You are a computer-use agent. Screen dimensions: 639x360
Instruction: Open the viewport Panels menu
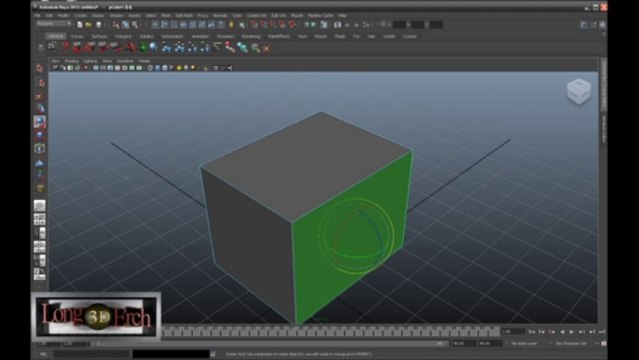pos(145,61)
